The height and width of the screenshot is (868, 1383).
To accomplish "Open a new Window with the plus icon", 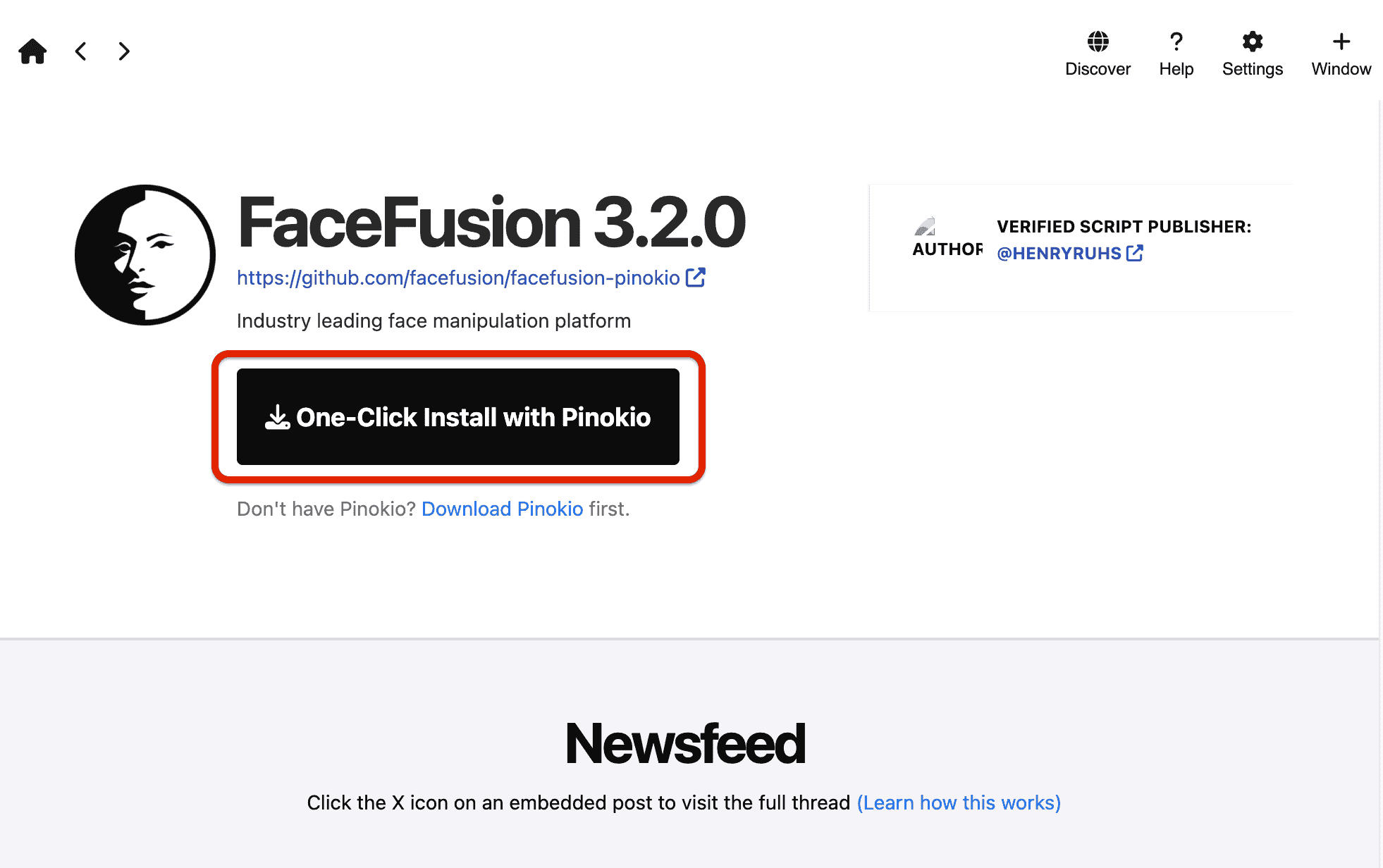I will pos(1341,42).
